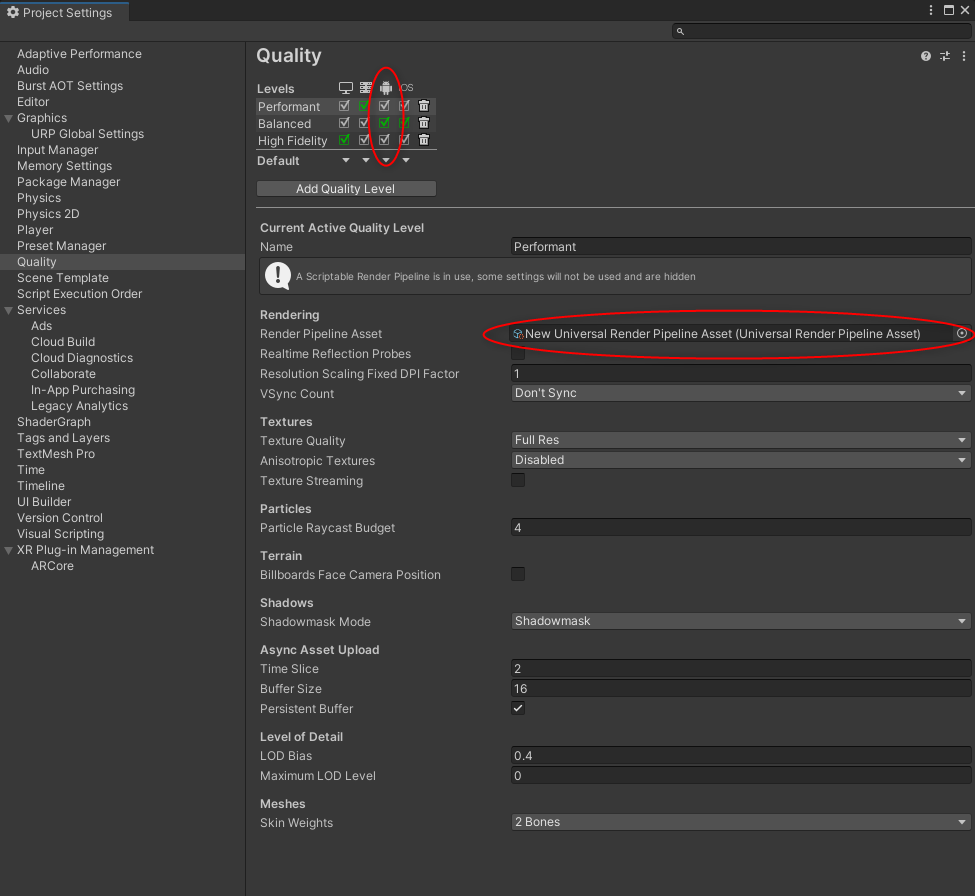Open the iOS Default level dropdown
This screenshot has width=975, height=896.
[406, 160]
